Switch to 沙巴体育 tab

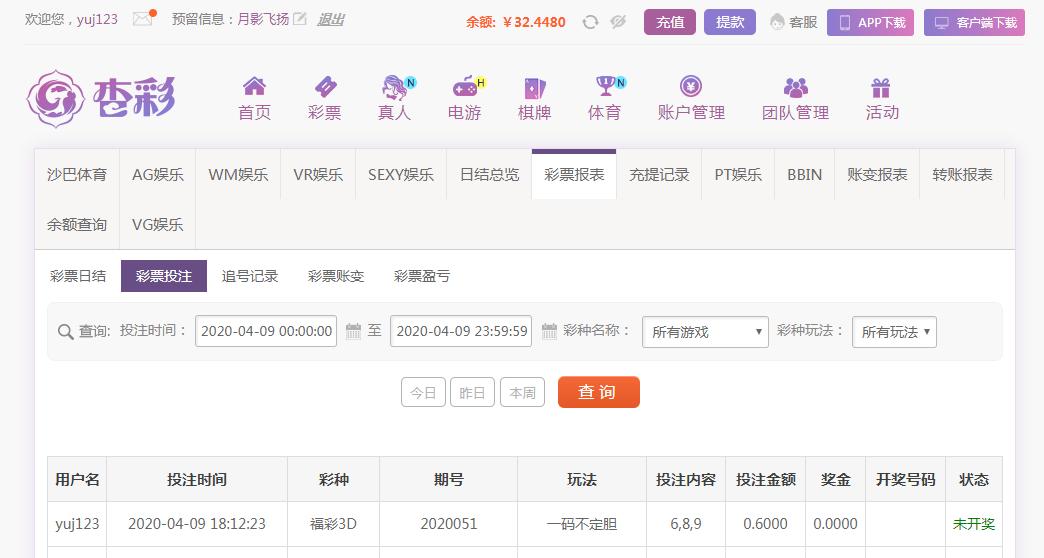pyautogui.click(x=77, y=174)
